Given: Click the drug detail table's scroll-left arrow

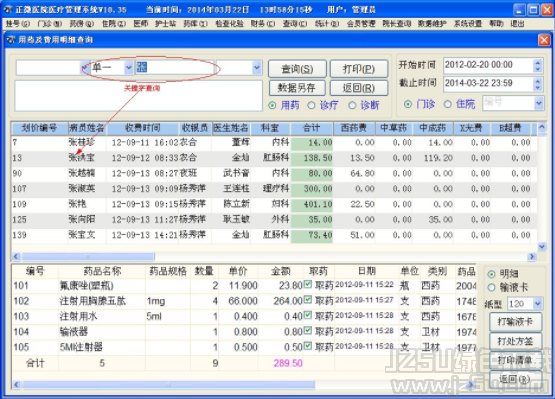Looking at the screenshot, I should [x=16, y=384].
